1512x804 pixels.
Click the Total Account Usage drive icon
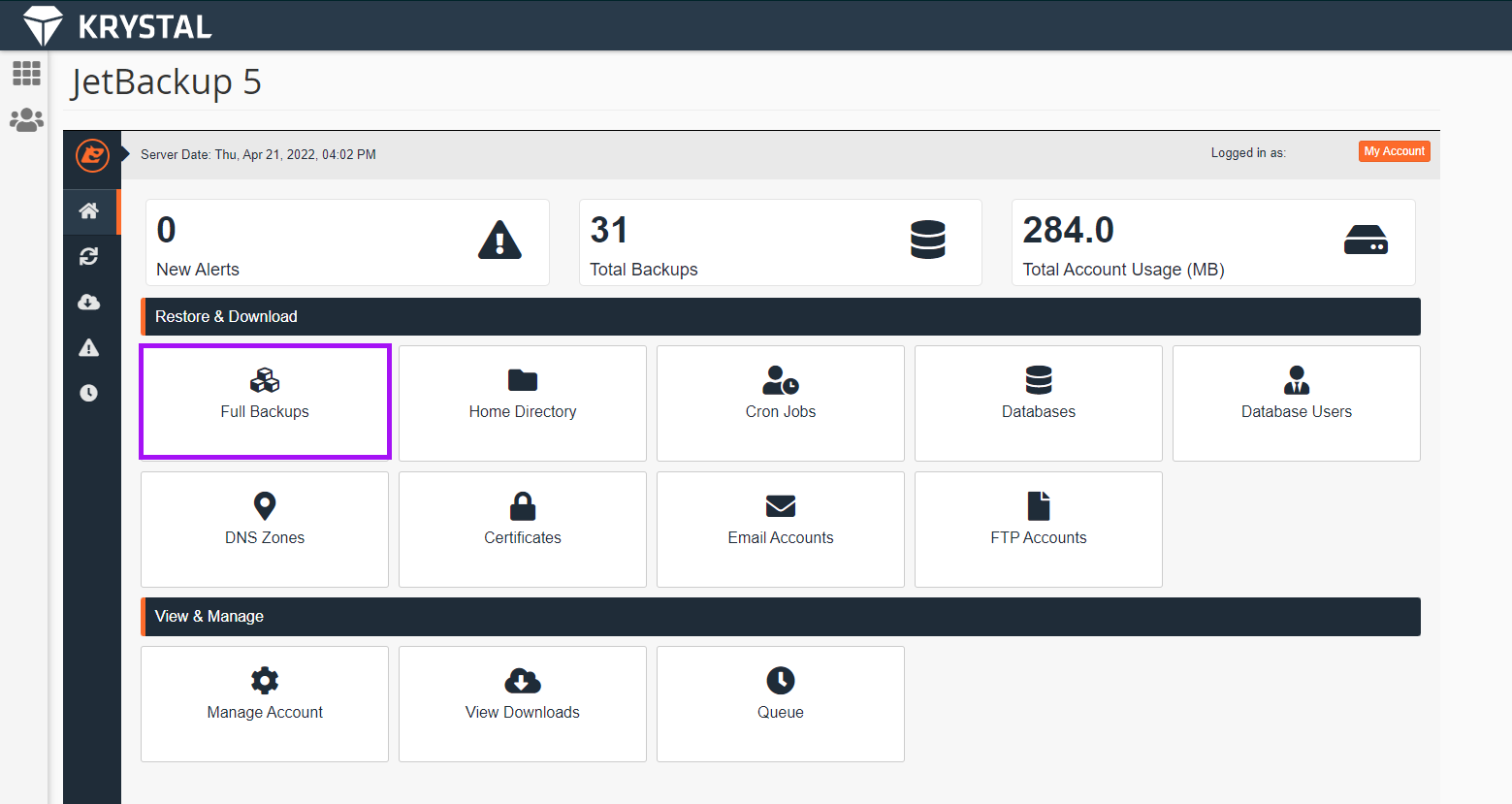pos(1366,240)
